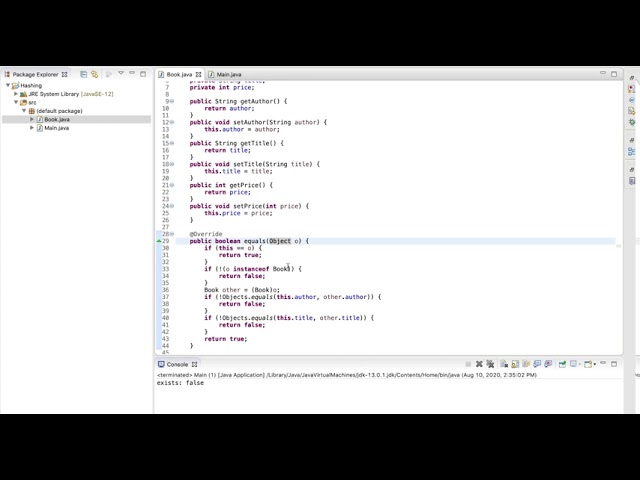Viewport: 640px width, 480px height.
Task: Clear the Console output
Action: 504,364
